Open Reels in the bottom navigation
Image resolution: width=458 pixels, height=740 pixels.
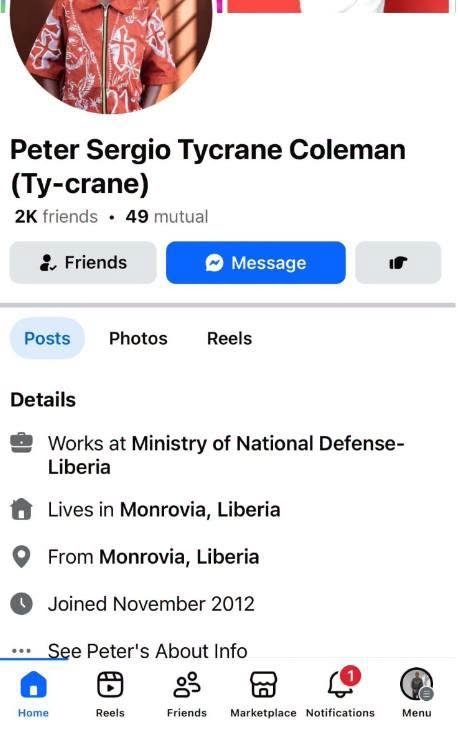click(x=110, y=685)
